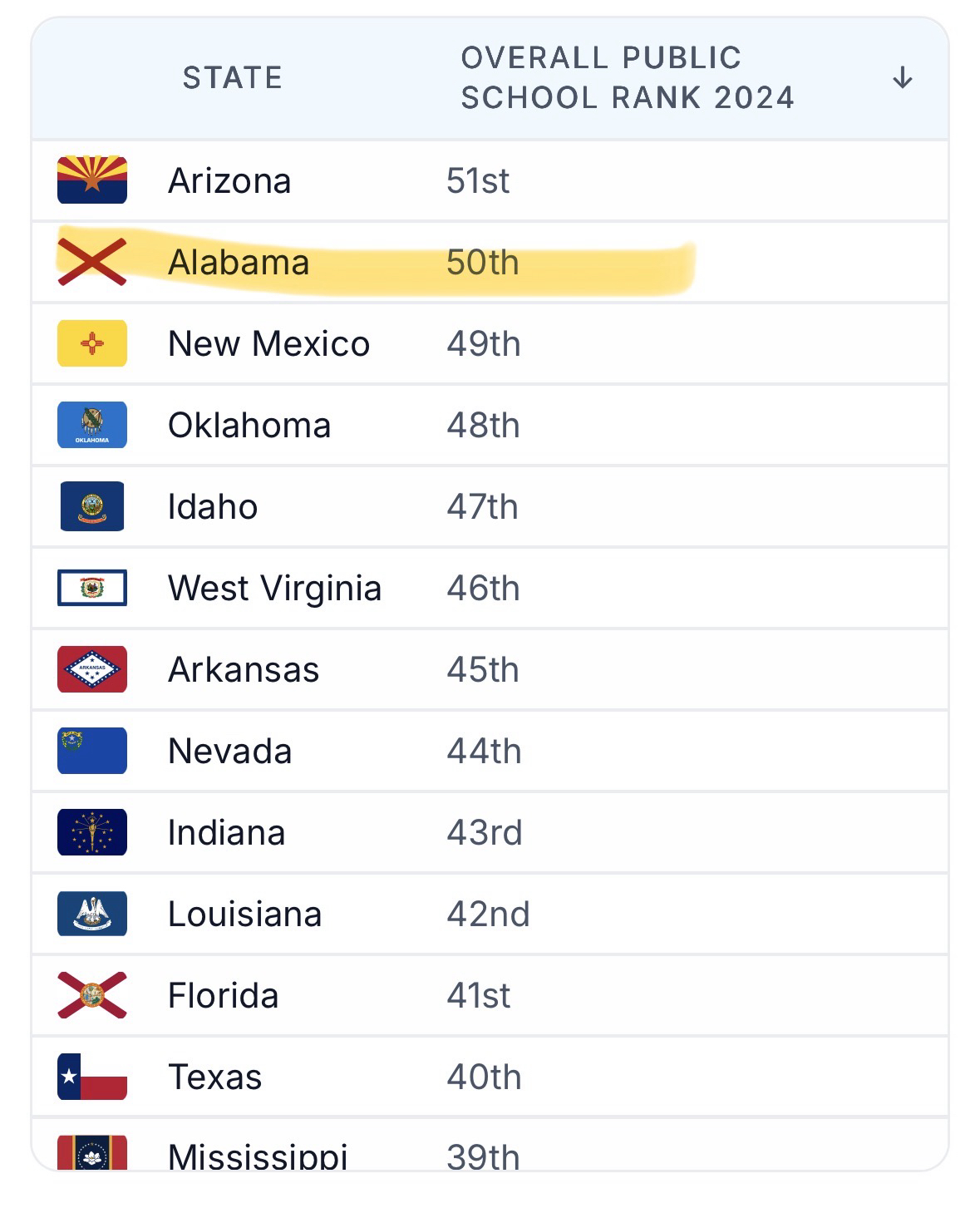Click the Mississippi flag icon
This screenshot has width=980, height=1208.
(91, 1153)
